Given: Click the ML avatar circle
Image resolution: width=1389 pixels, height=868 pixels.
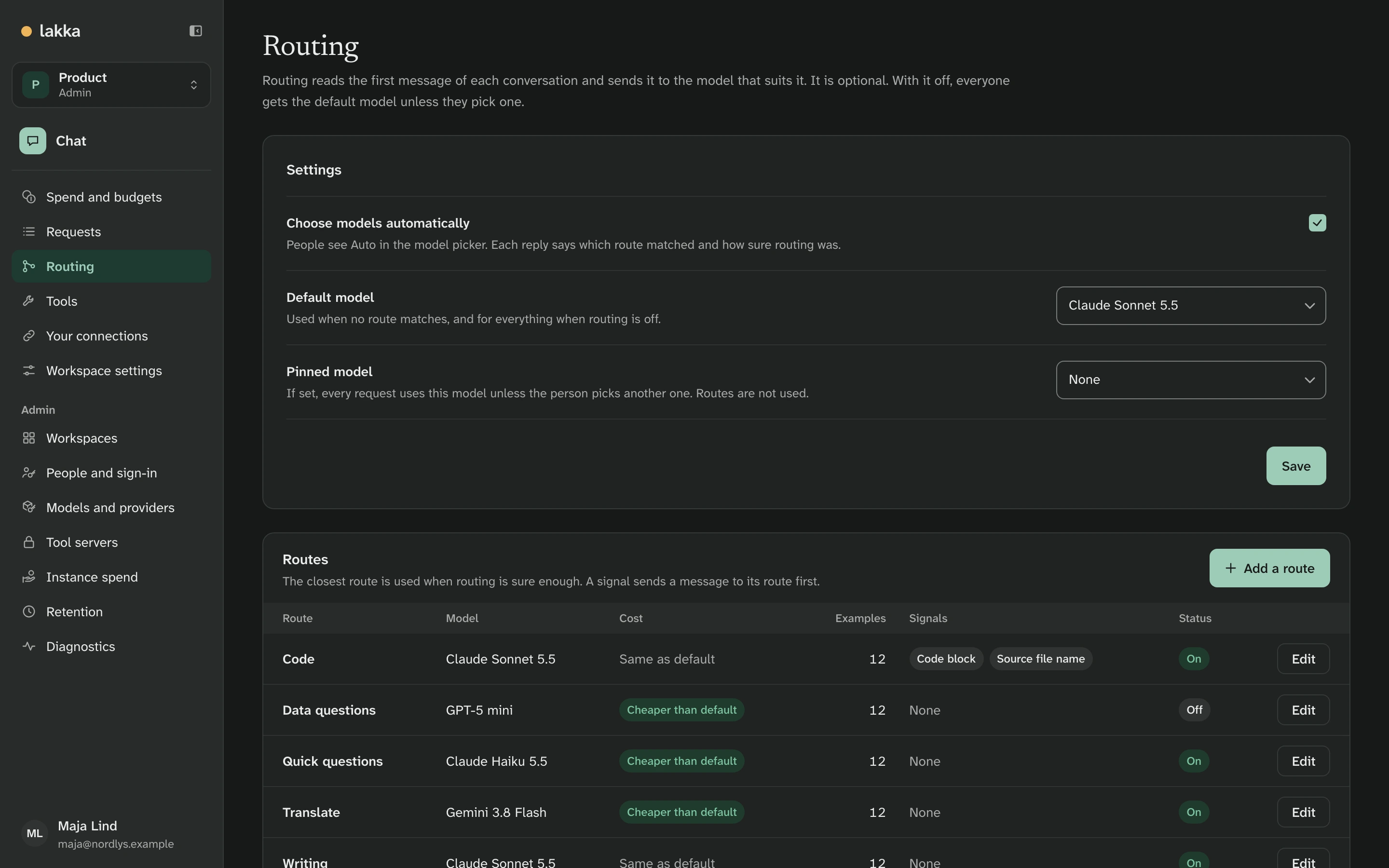Looking at the screenshot, I should click(34, 834).
